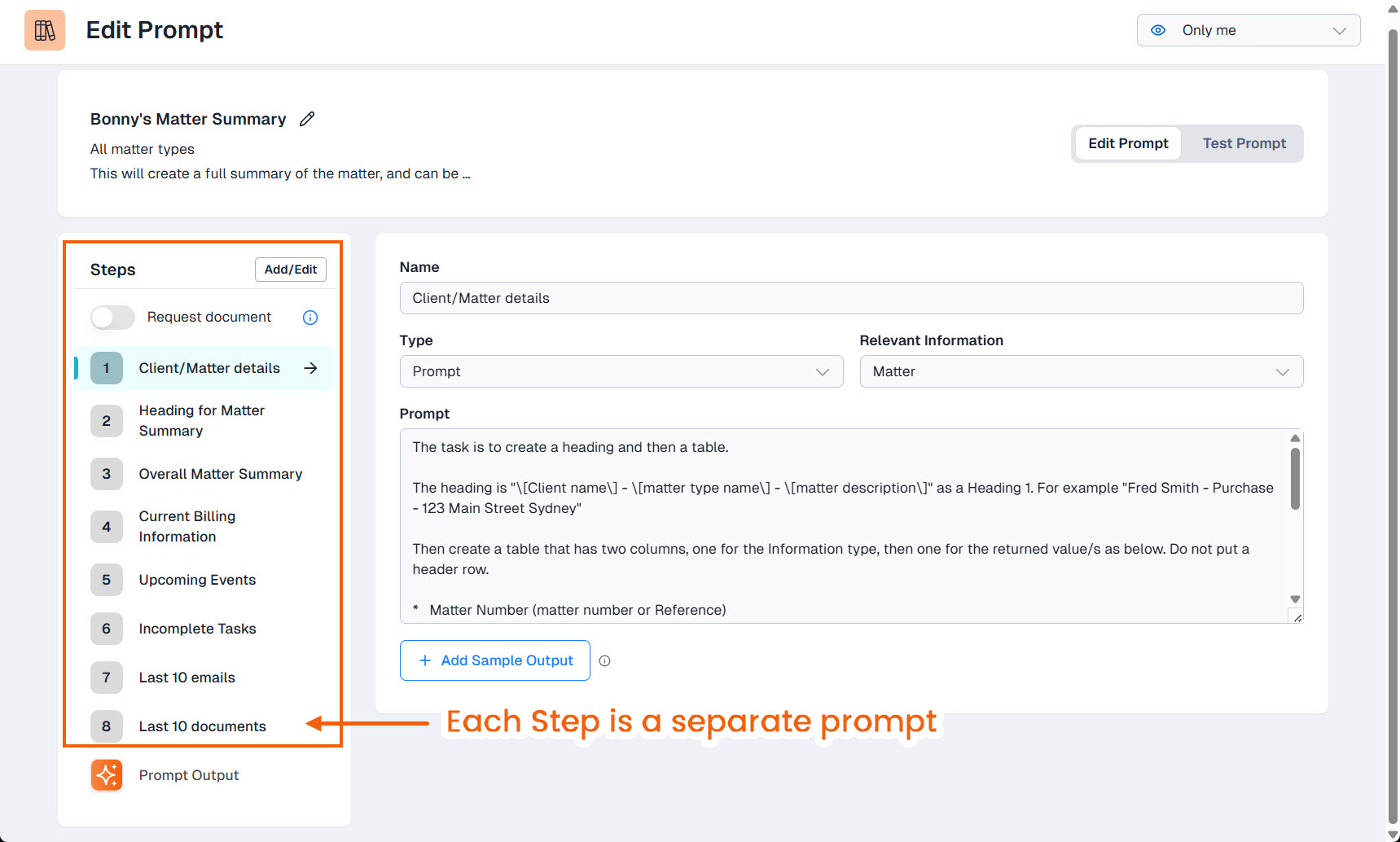Select the Edit Prompt tab
Image resolution: width=1400 pixels, height=842 pixels.
(x=1128, y=143)
